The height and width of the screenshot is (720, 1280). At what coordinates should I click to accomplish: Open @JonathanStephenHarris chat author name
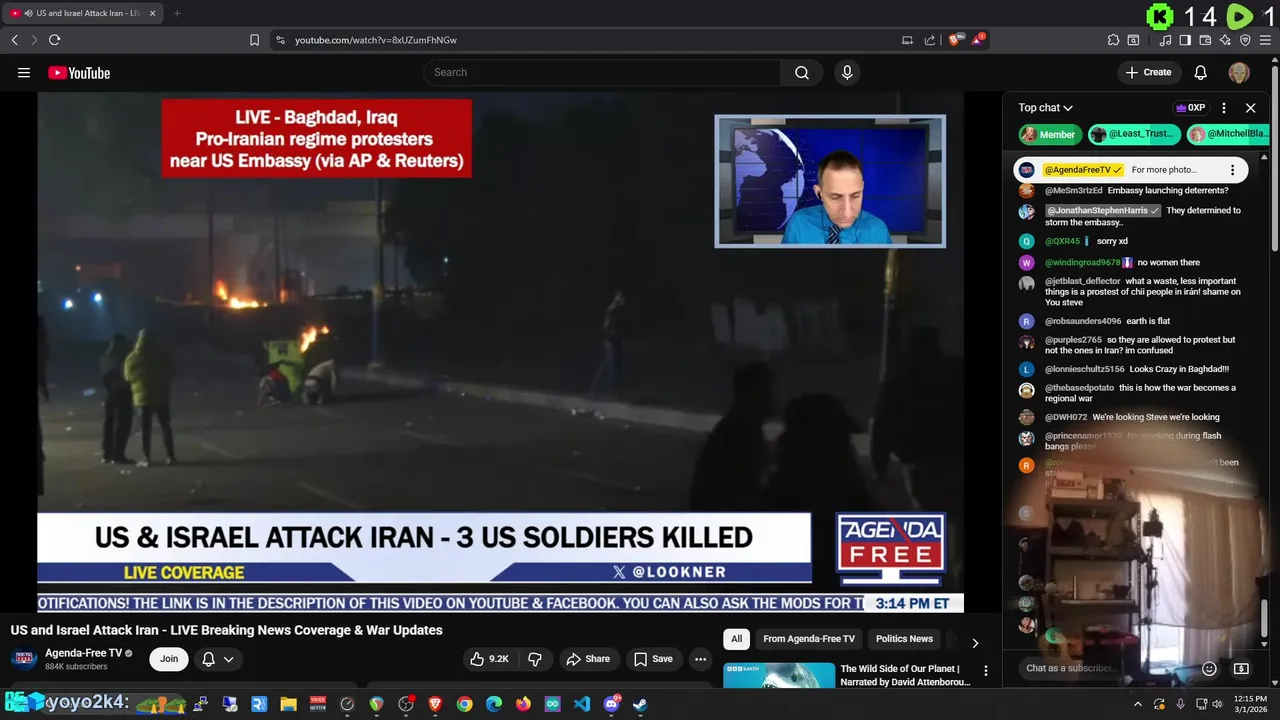(1097, 211)
